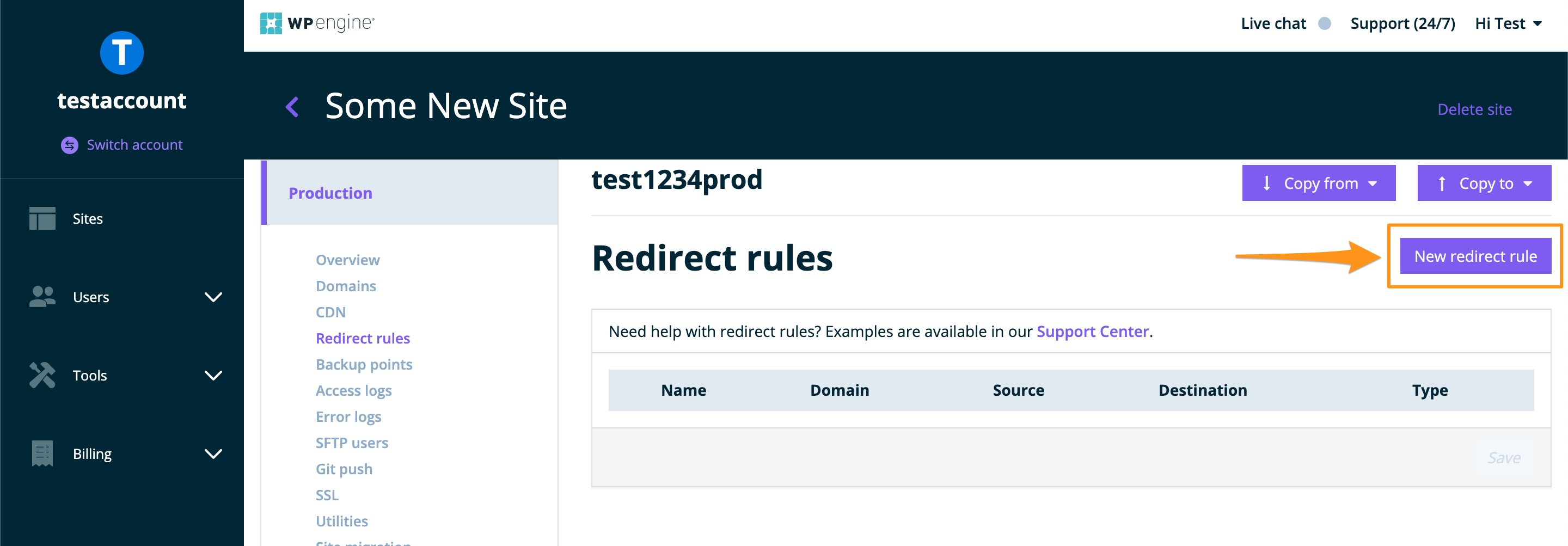The image size is (1568, 546).
Task: Go back using the arrow beside Some New Site
Action: pyautogui.click(x=293, y=106)
